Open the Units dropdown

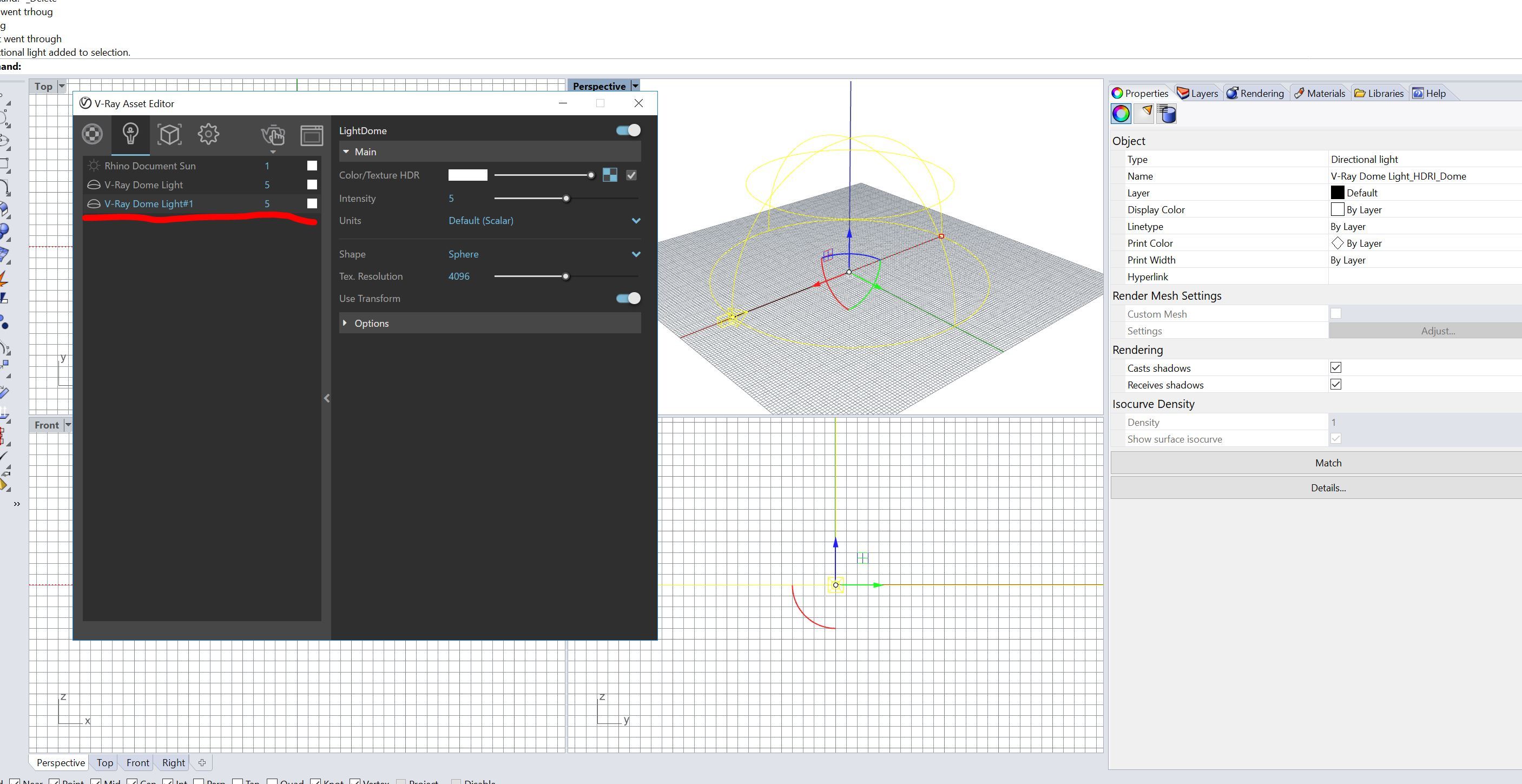[x=544, y=220]
